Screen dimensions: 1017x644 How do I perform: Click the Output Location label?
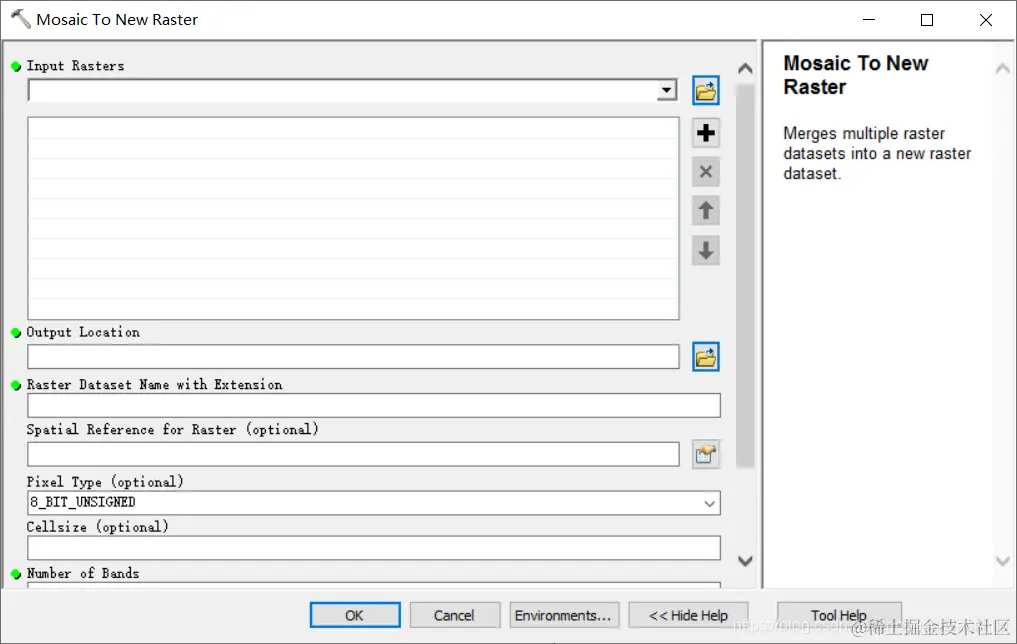(83, 332)
